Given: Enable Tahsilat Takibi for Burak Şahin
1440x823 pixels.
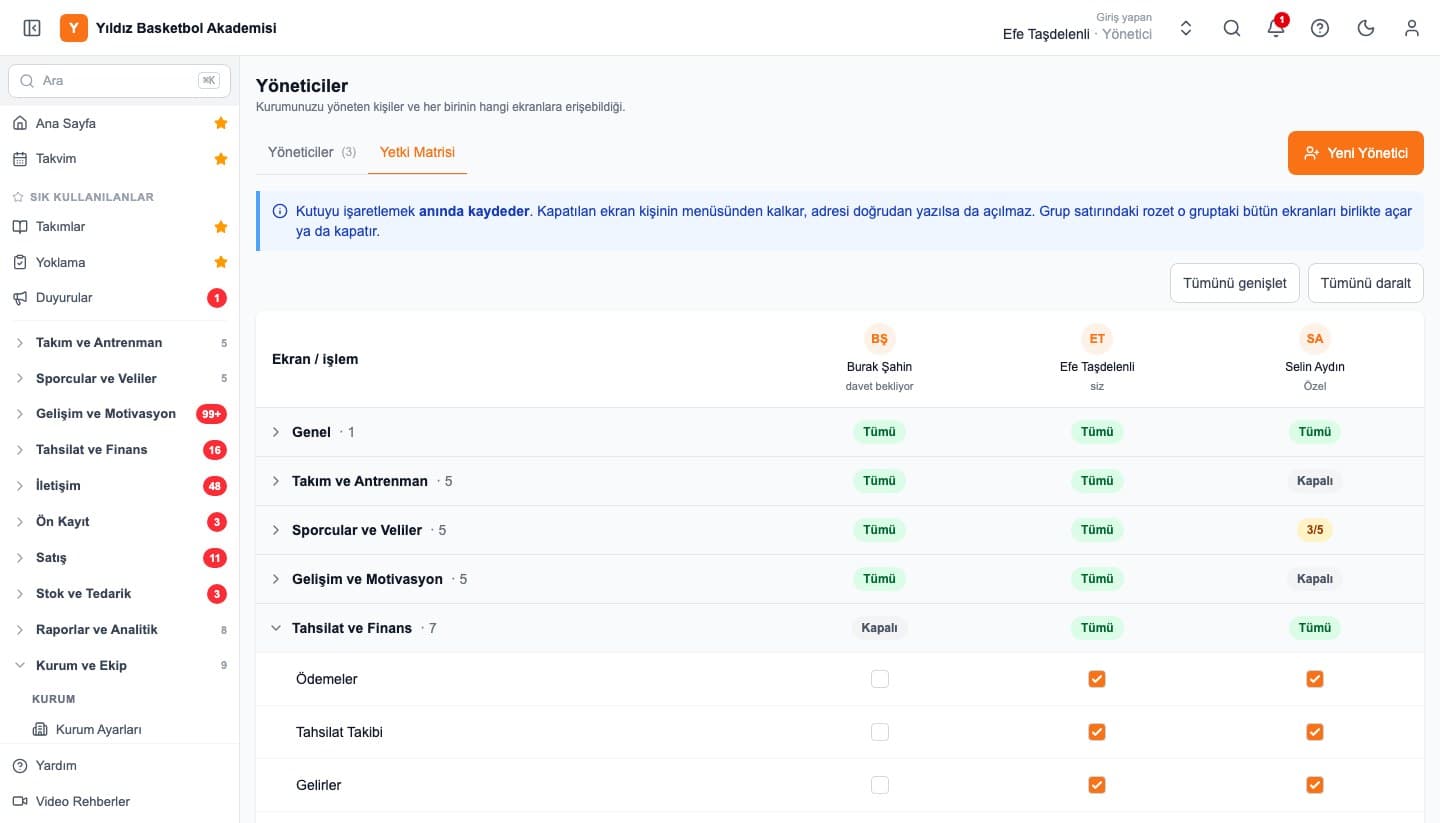Looking at the screenshot, I should [x=880, y=732].
